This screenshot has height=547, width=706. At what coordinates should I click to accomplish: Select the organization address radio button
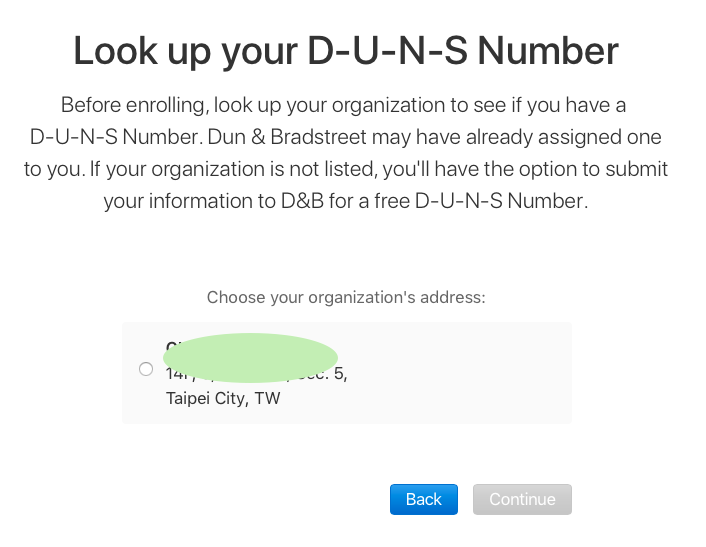[146, 369]
